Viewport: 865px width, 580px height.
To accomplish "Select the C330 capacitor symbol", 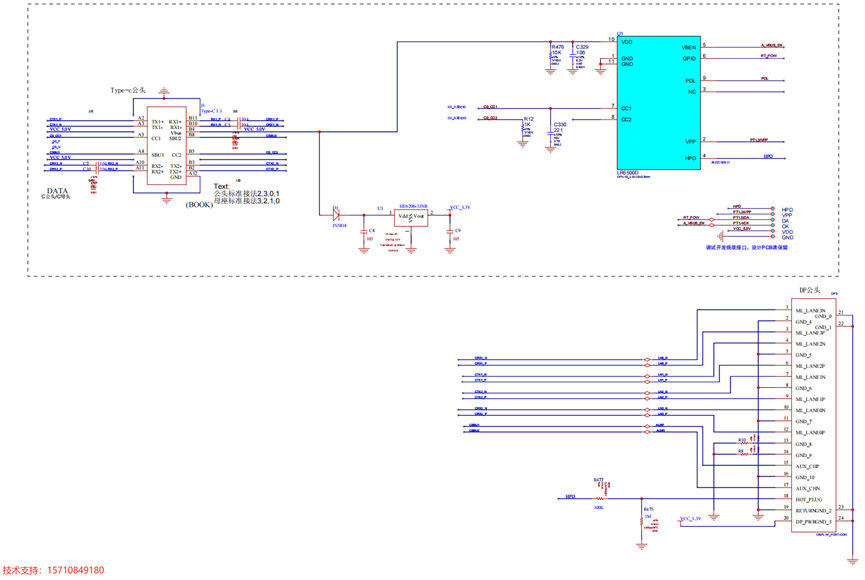I will [x=550, y=134].
